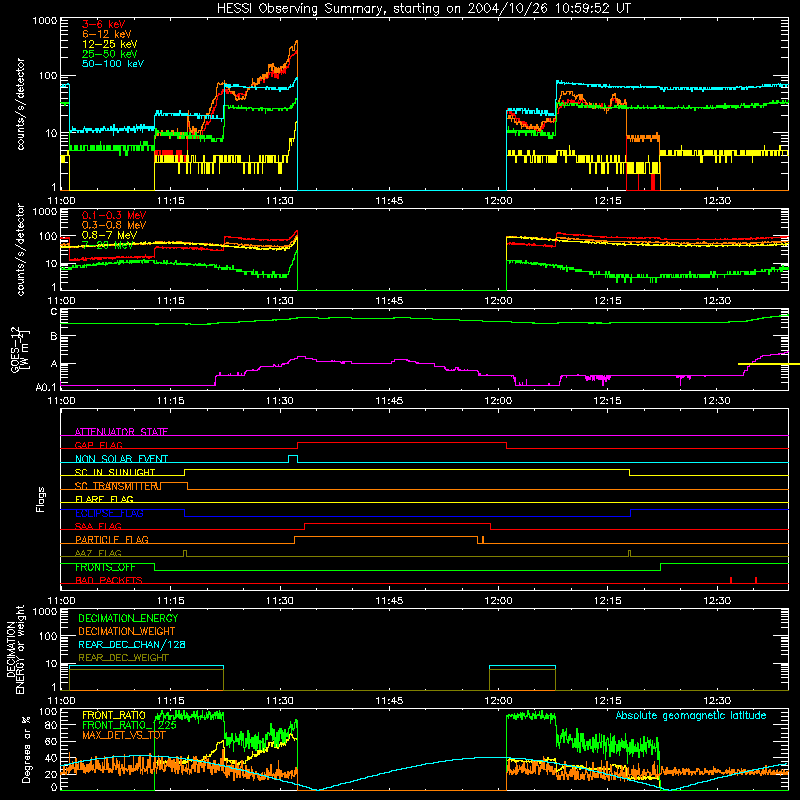Click the SC_TRANSMITTER flag label
Screen dimensions: 800x800
point(117,486)
